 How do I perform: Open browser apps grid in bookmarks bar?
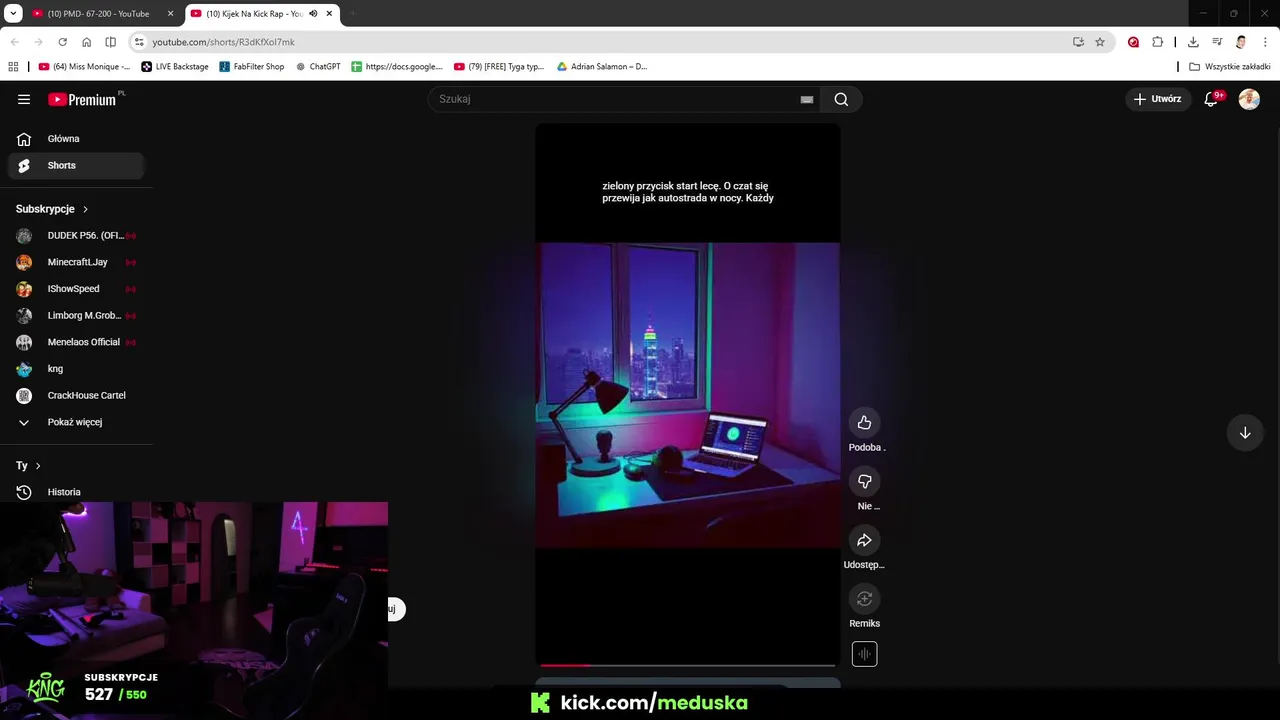(13, 66)
